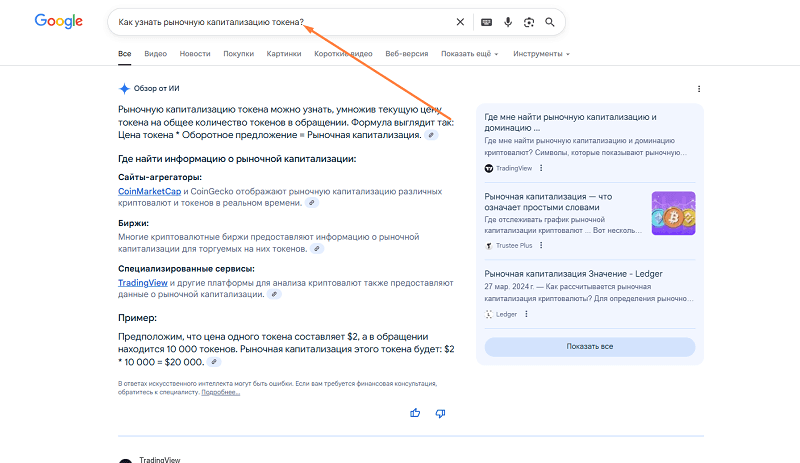Click the Trustee Plus source favicon
This screenshot has width=800, height=463.
click(489, 246)
